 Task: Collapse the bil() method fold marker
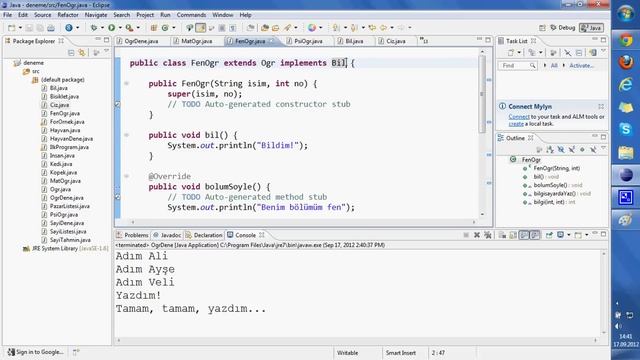pyautogui.click(x=127, y=135)
